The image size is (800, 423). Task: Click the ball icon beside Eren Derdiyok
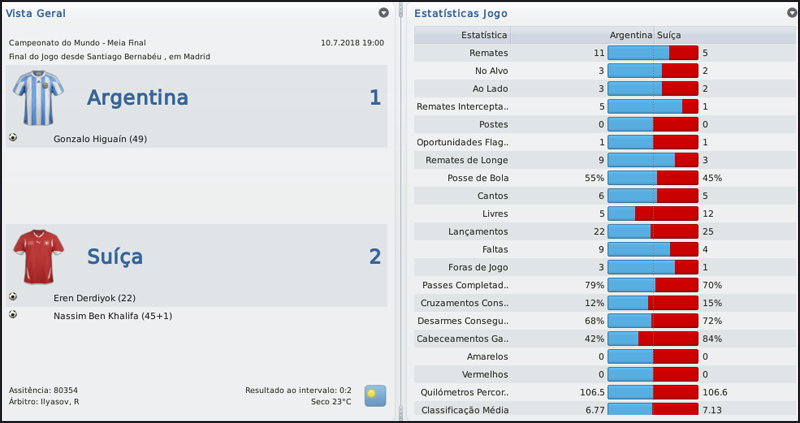(13, 296)
